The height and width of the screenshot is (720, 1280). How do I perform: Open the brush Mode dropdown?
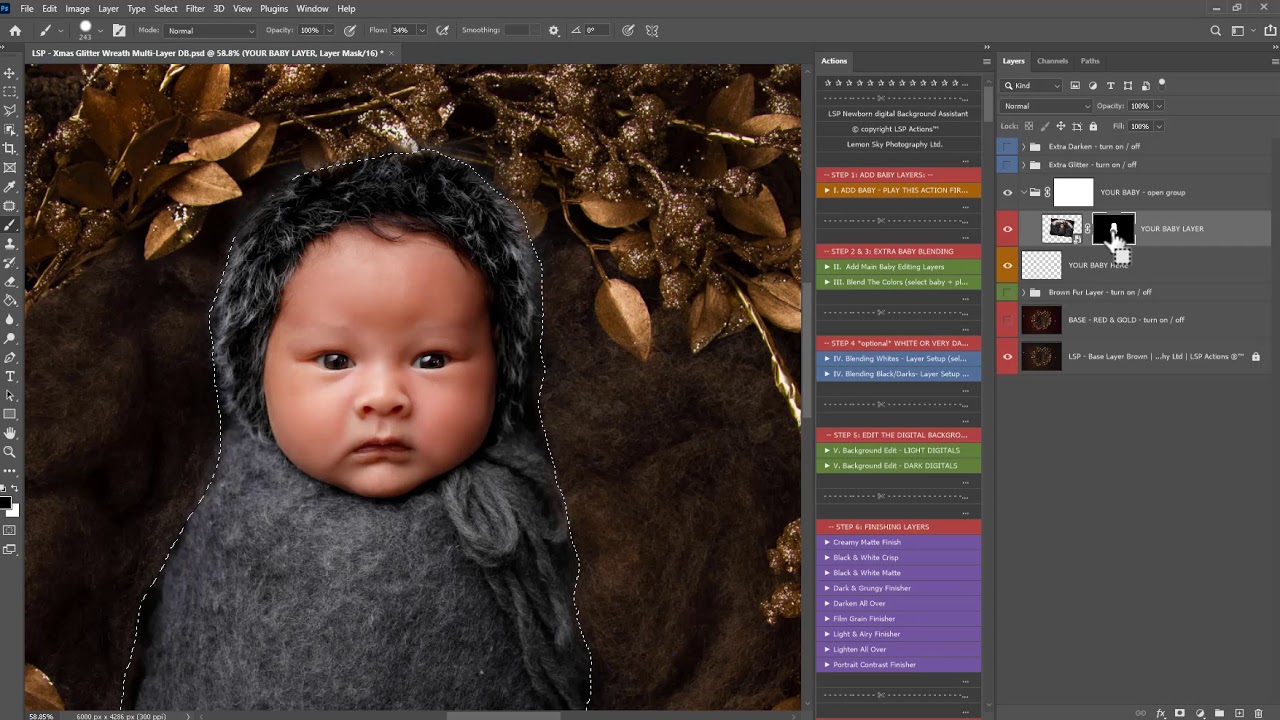(x=209, y=31)
